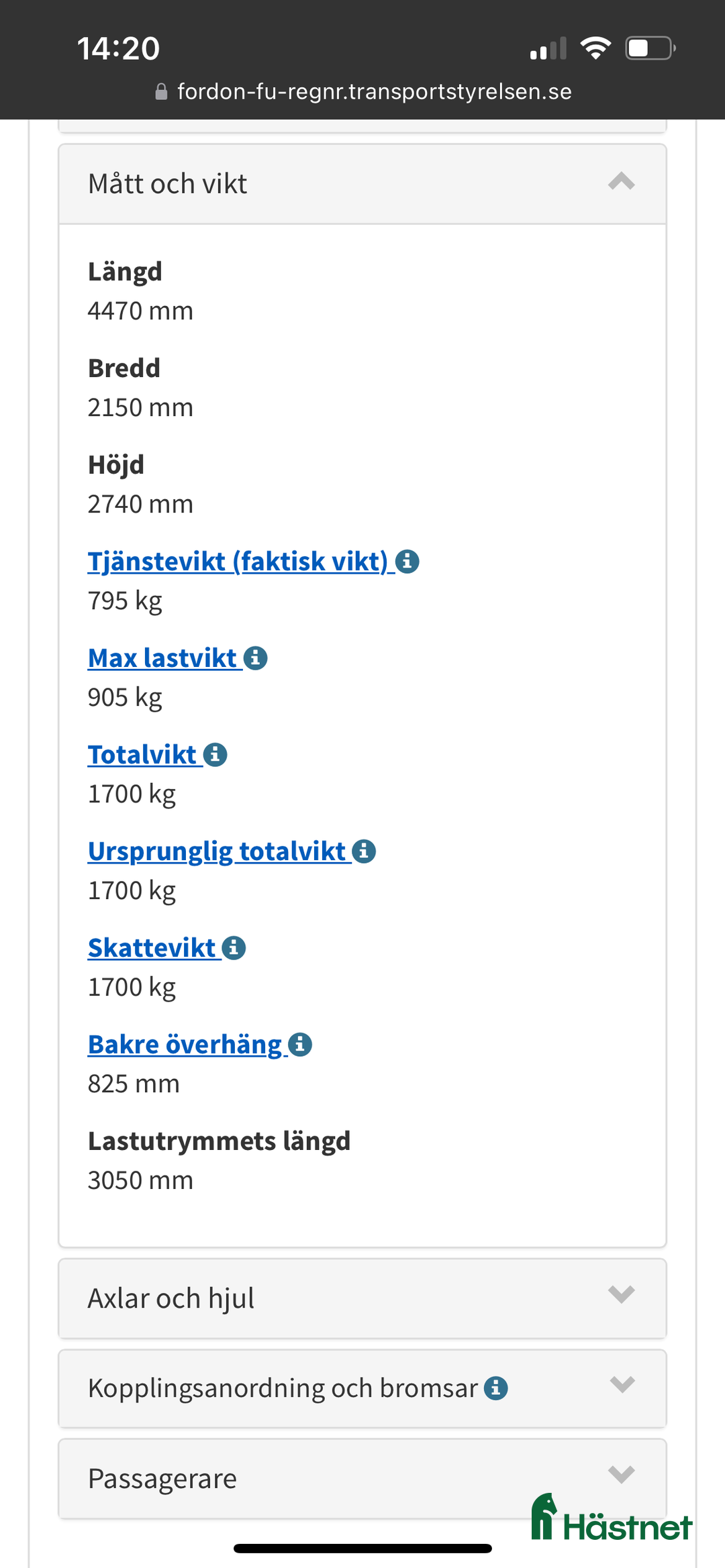Tap the Max lastvikt info icon

coord(256,658)
